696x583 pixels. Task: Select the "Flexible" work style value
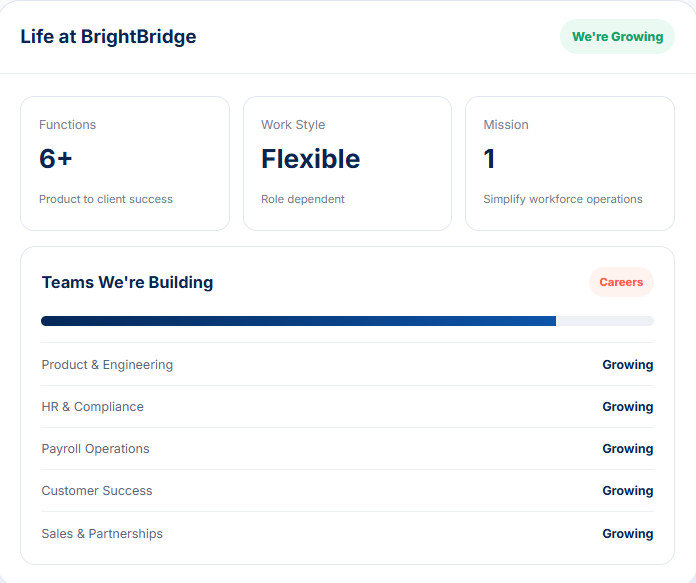point(310,159)
